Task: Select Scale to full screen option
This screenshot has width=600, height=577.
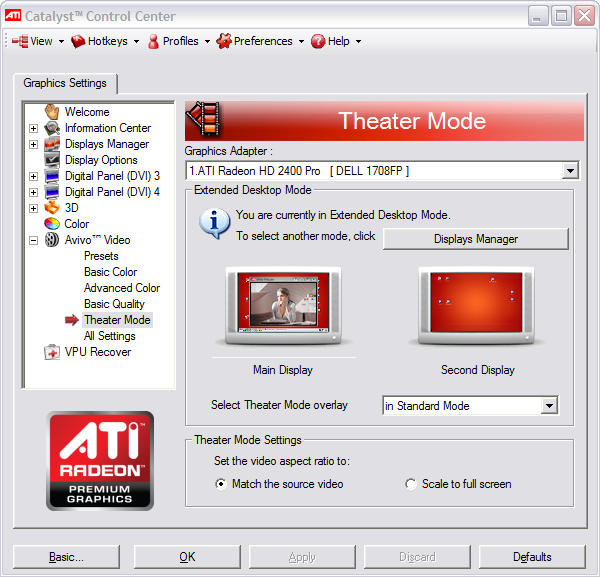Action: 411,484
